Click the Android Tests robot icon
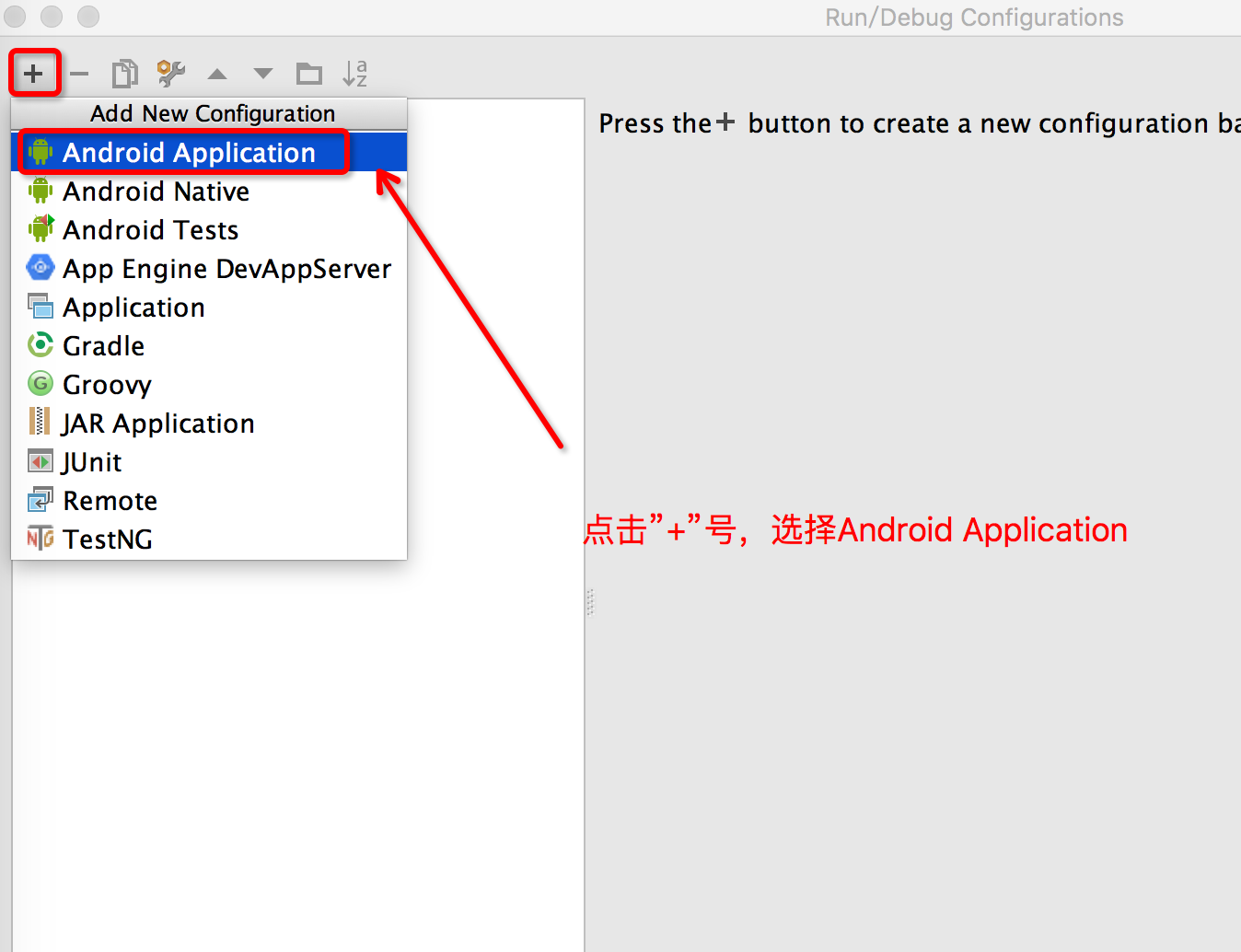The width and height of the screenshot is (1241, 952). tap(41, 228)
